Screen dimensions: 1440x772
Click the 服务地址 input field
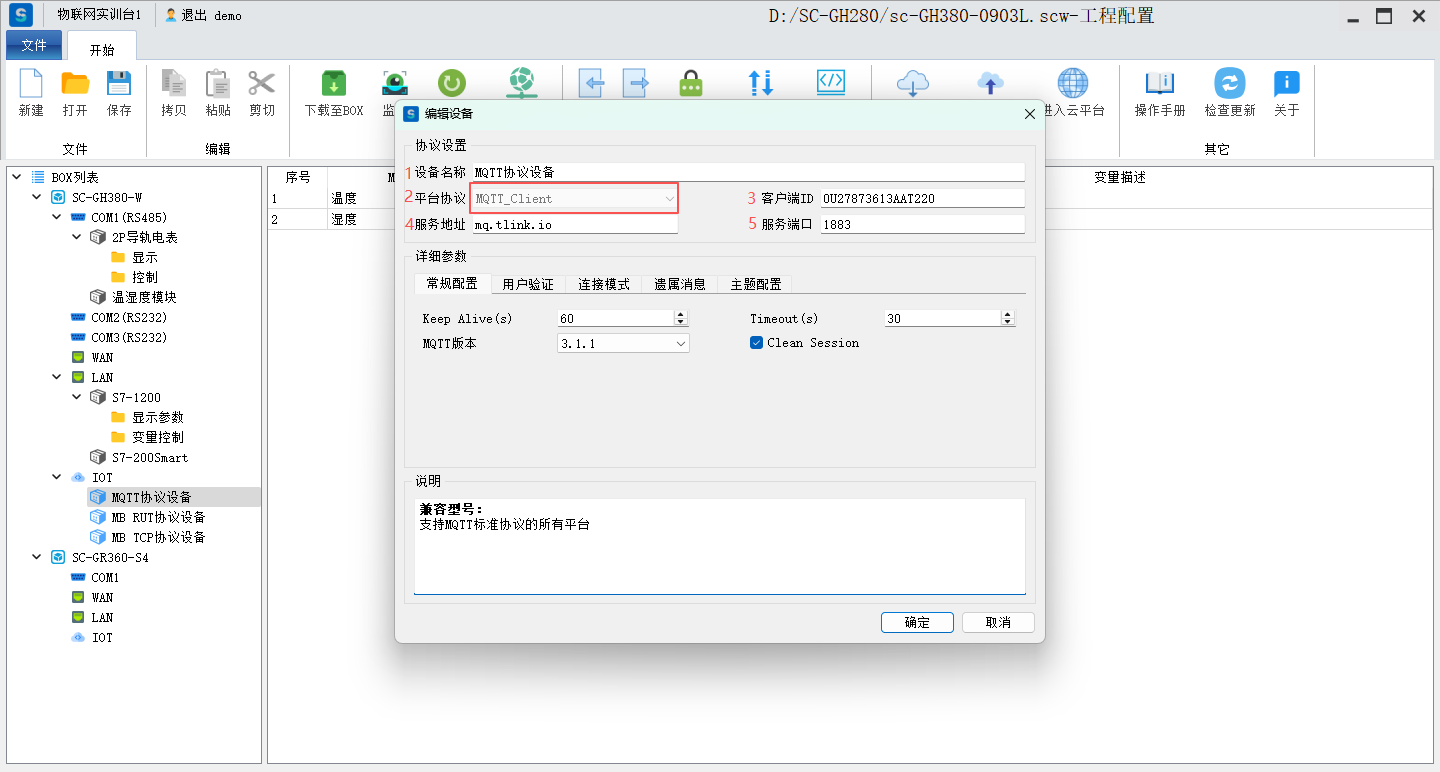tap(574, 225)
